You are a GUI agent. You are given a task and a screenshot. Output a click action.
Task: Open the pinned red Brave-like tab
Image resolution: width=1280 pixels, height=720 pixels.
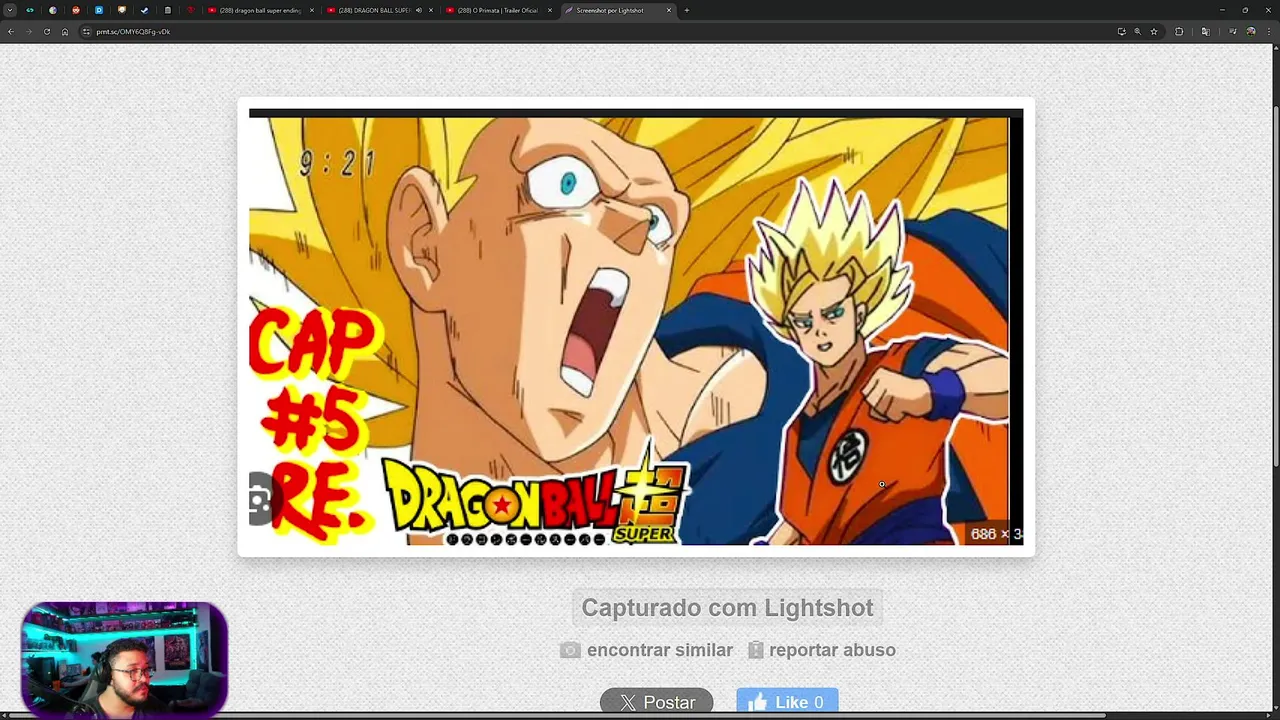point(189,10)
